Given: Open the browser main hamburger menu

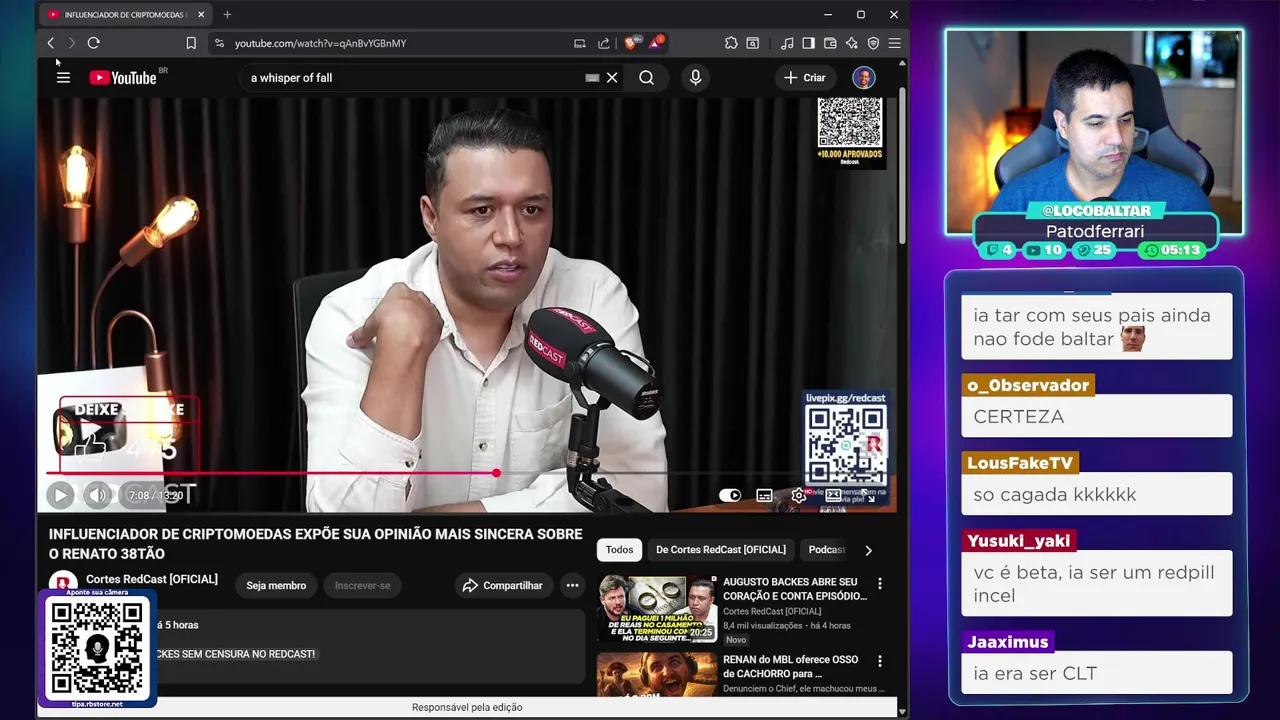Looking at the screenshot, I should pyautogui.click(x=894, y=43).
